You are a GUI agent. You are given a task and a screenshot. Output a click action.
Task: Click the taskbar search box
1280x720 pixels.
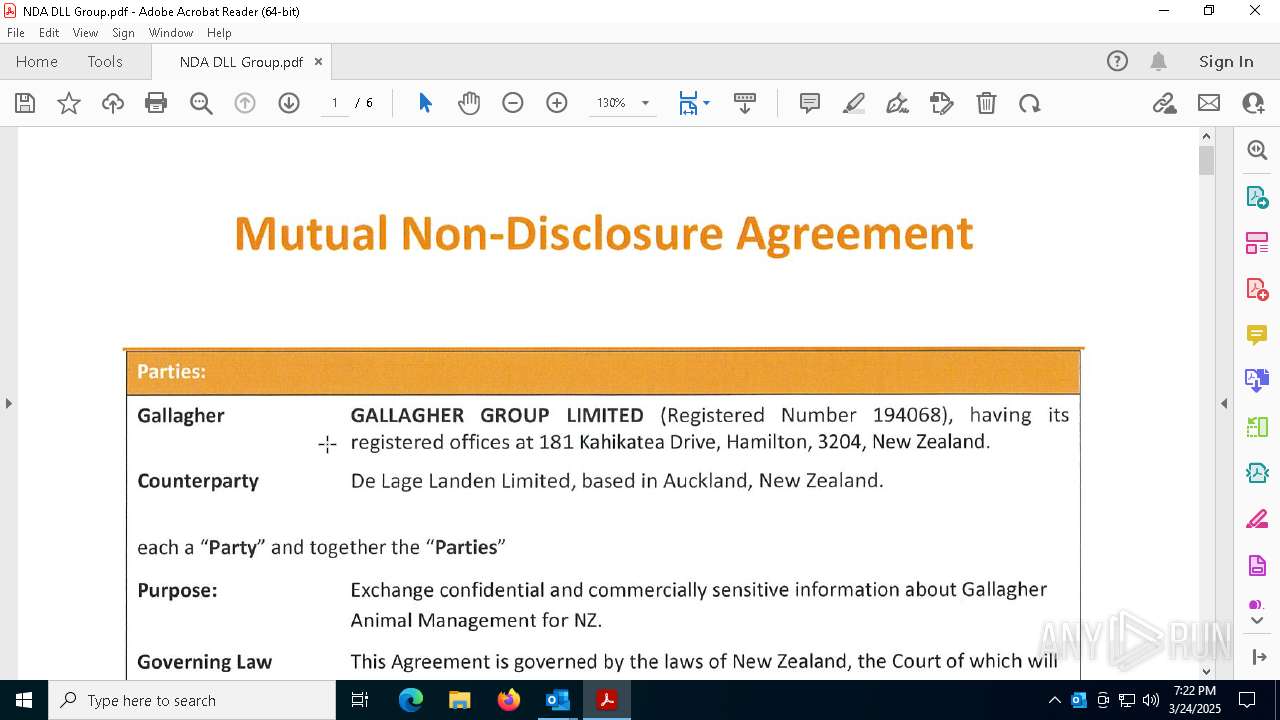(x=192, y=700)
